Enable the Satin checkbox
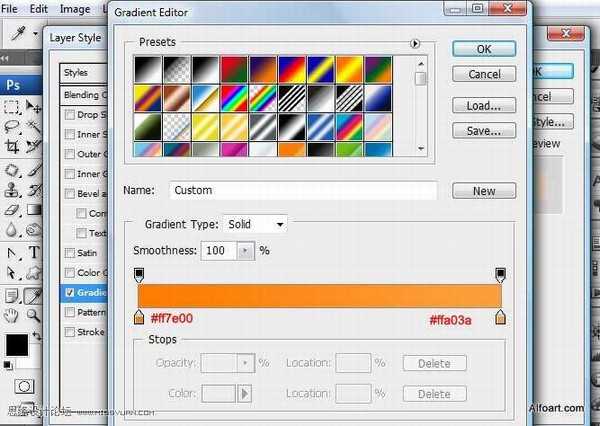This screenshot has width=600, height=426. (70, 253)
